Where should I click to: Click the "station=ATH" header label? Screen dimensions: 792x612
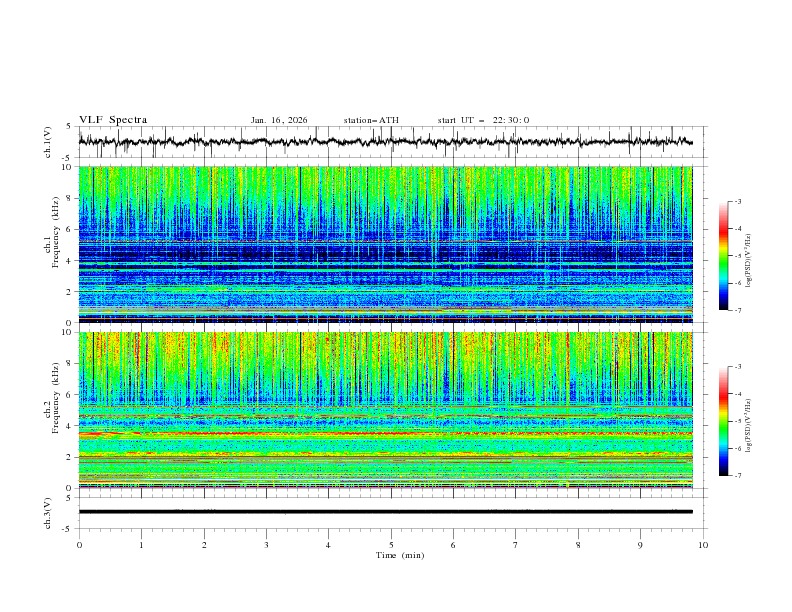(x=371, y=120)
